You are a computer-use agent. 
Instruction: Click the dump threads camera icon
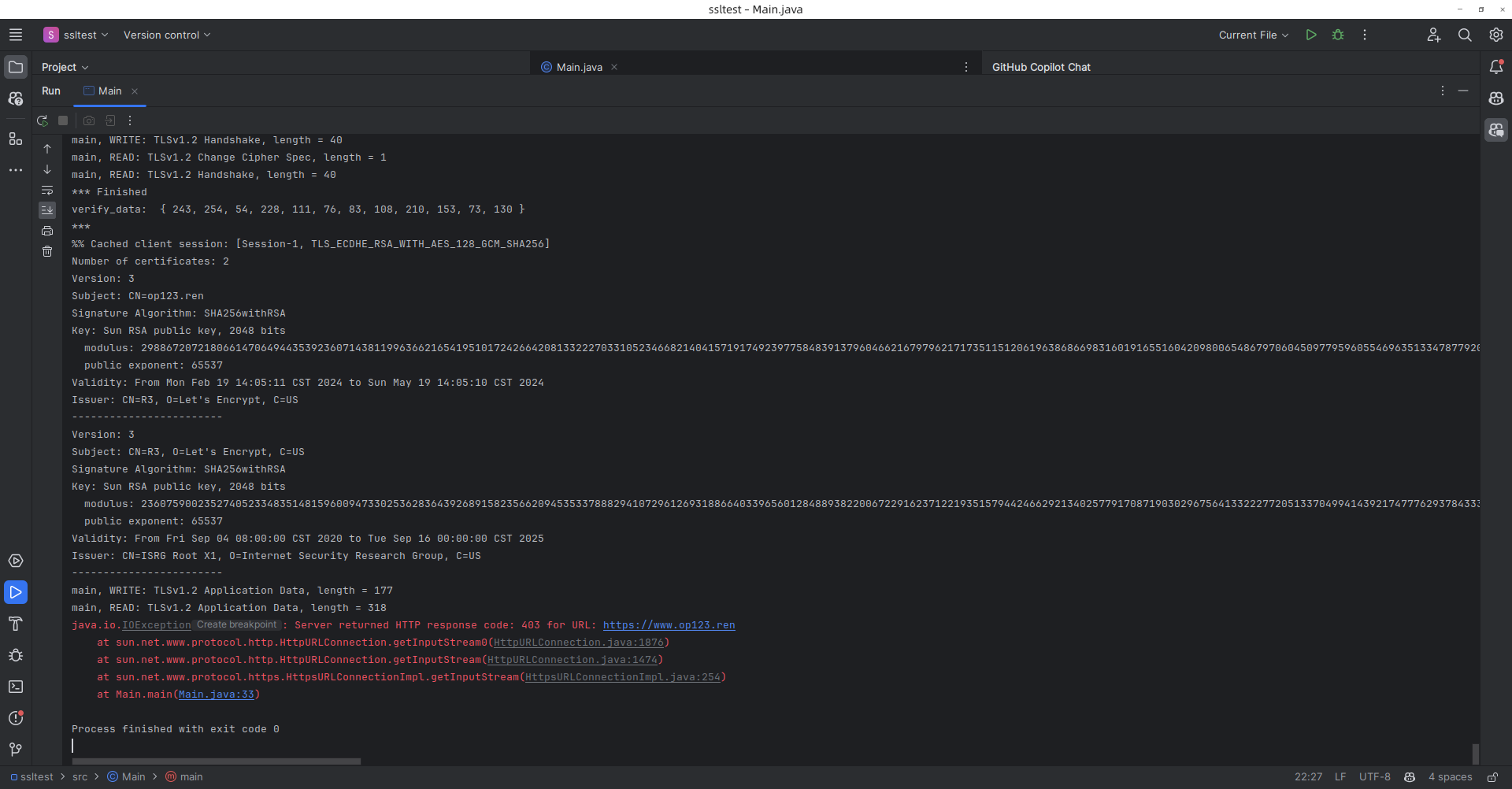click(x=89, y=120)
